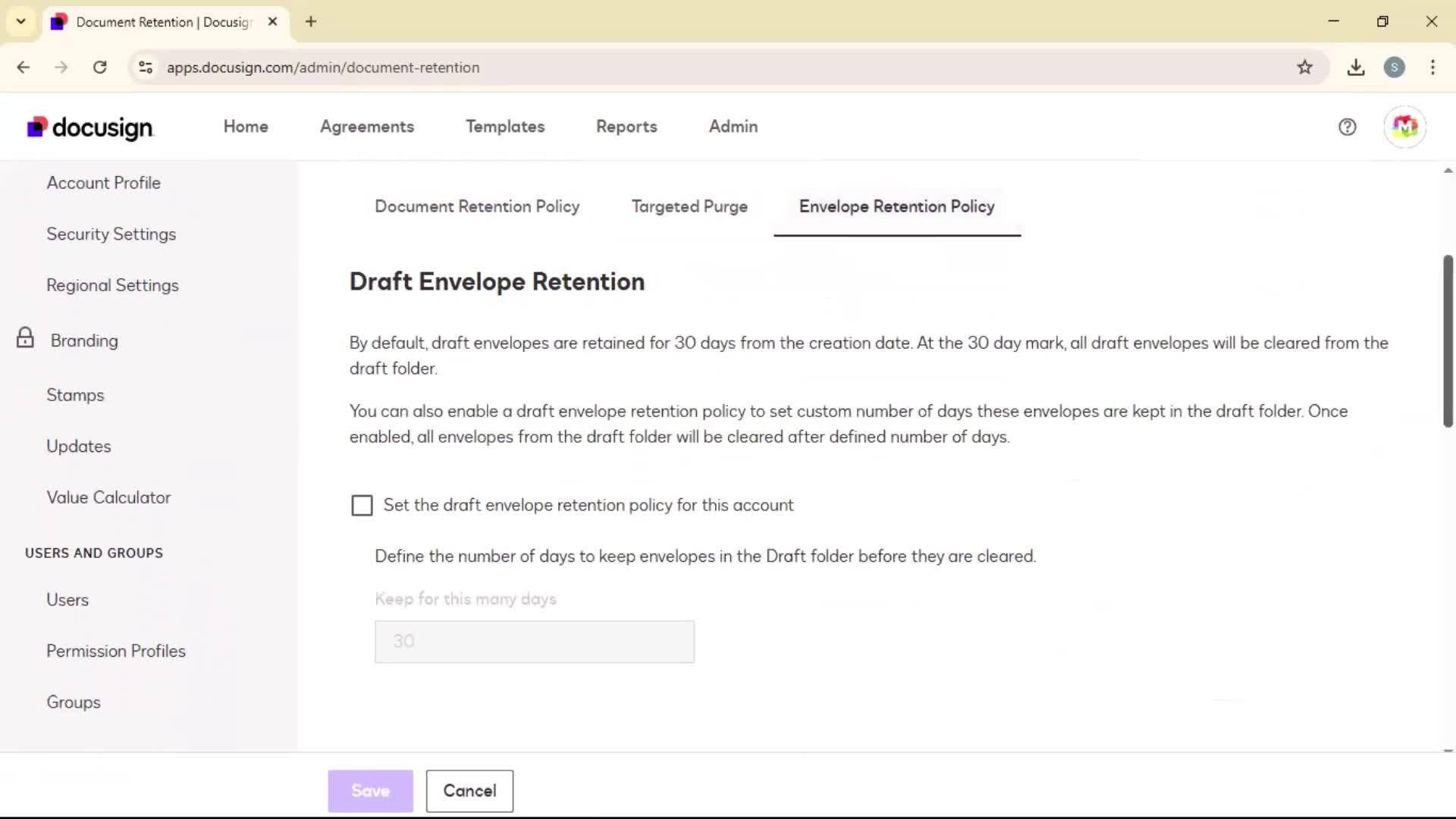Screen dimensions: 1456x819
Task: Open browser downloads icon
Action: click(1356, 67)
